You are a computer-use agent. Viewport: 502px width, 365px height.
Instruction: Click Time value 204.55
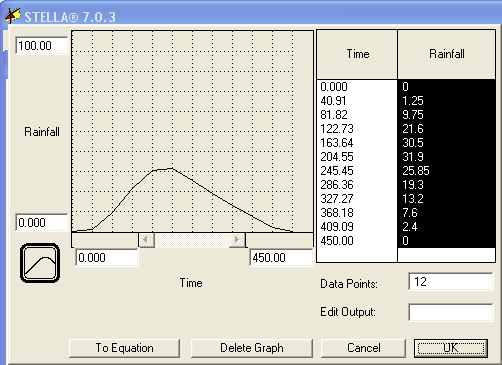coord(337,157)
